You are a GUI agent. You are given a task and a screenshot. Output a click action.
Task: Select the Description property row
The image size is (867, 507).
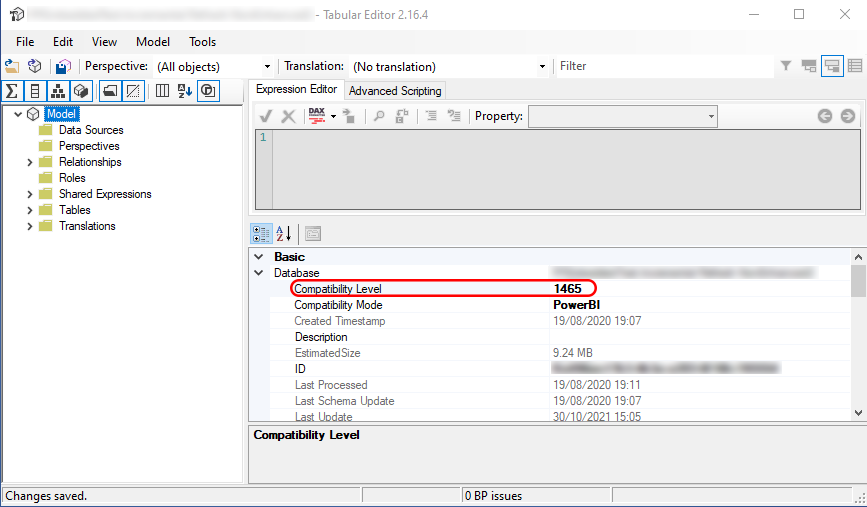559,337
